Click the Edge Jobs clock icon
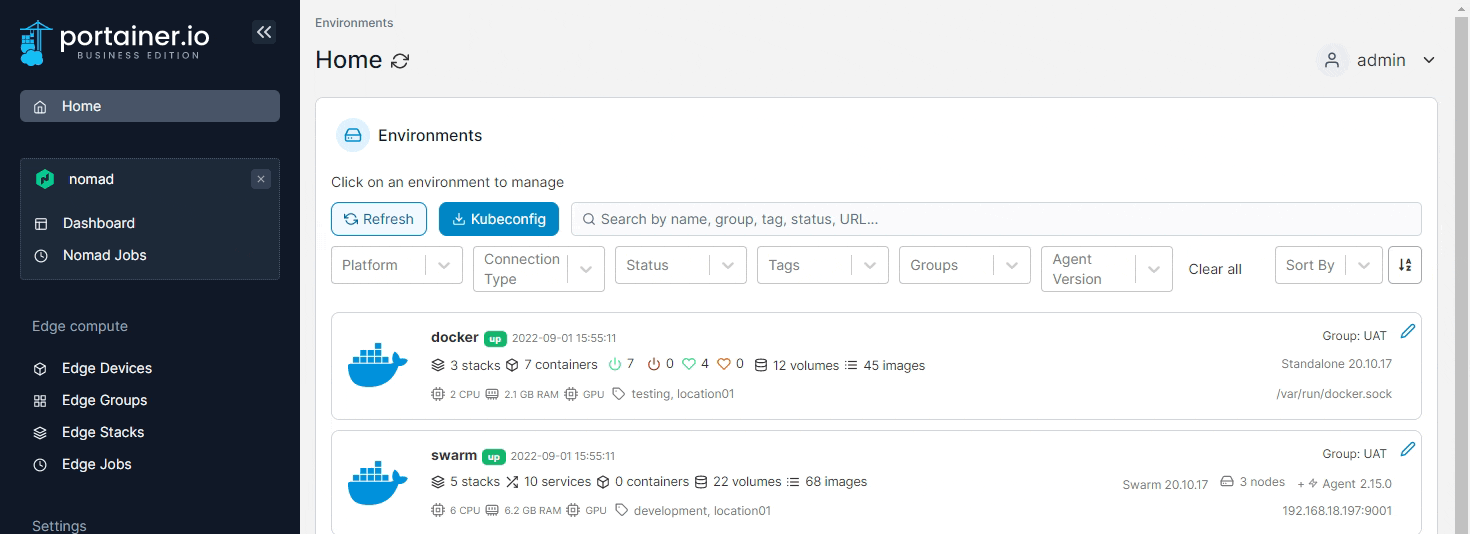 point(40,464)
